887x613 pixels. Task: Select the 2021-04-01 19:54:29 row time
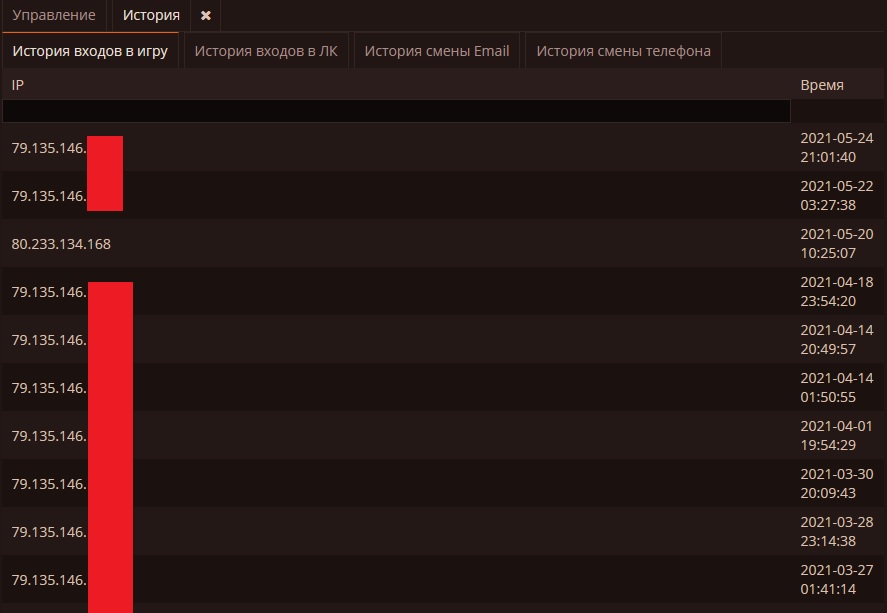(837, 435)
